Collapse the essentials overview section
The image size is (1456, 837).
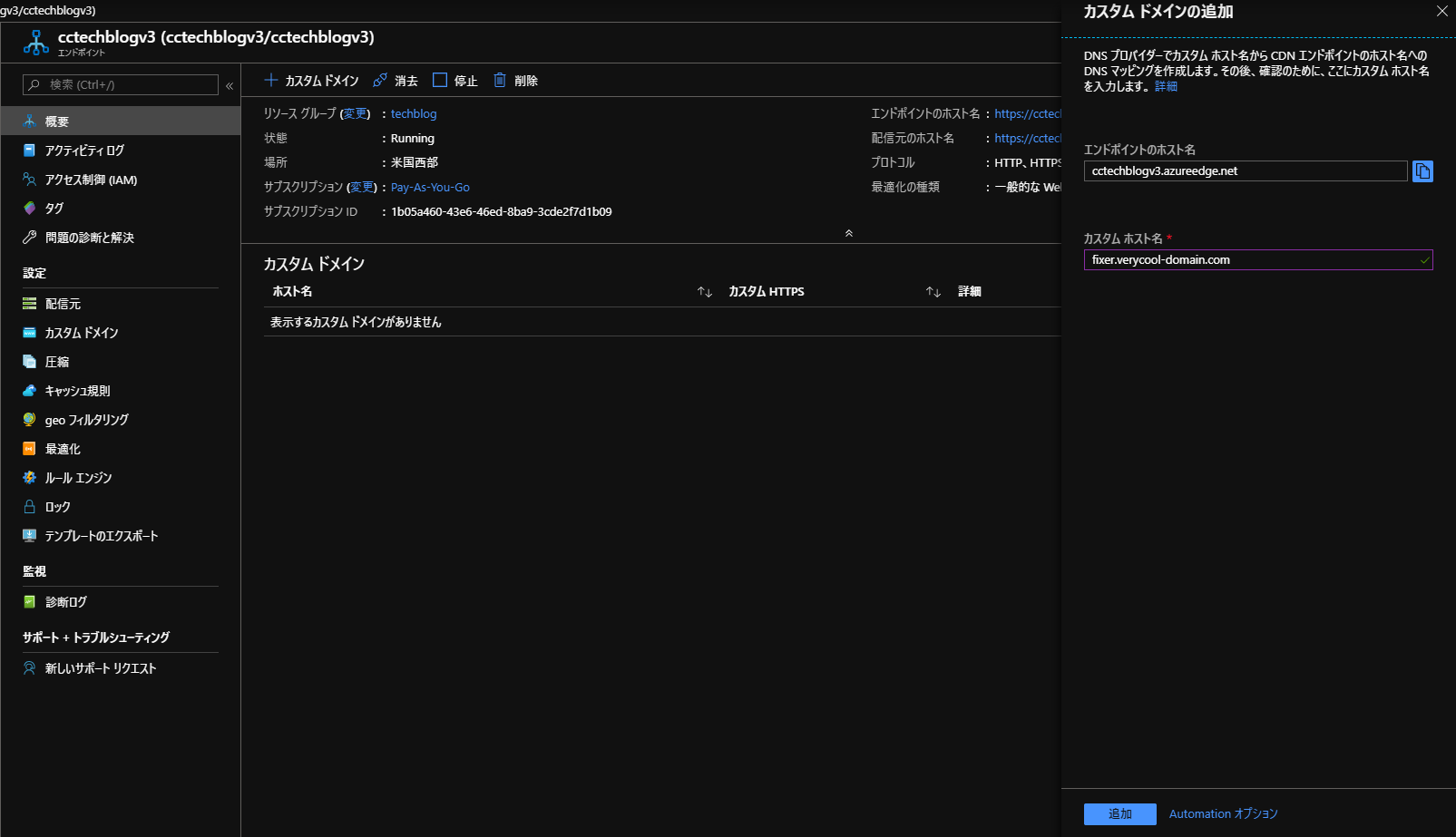pos(849,233)
